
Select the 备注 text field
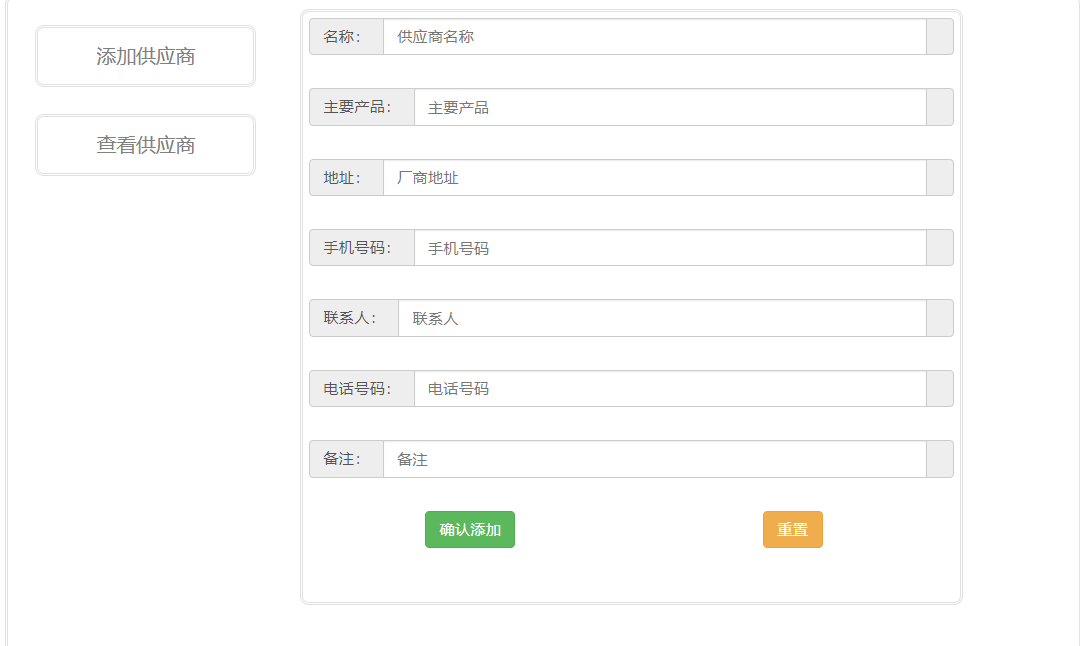(x=654, y=459)
